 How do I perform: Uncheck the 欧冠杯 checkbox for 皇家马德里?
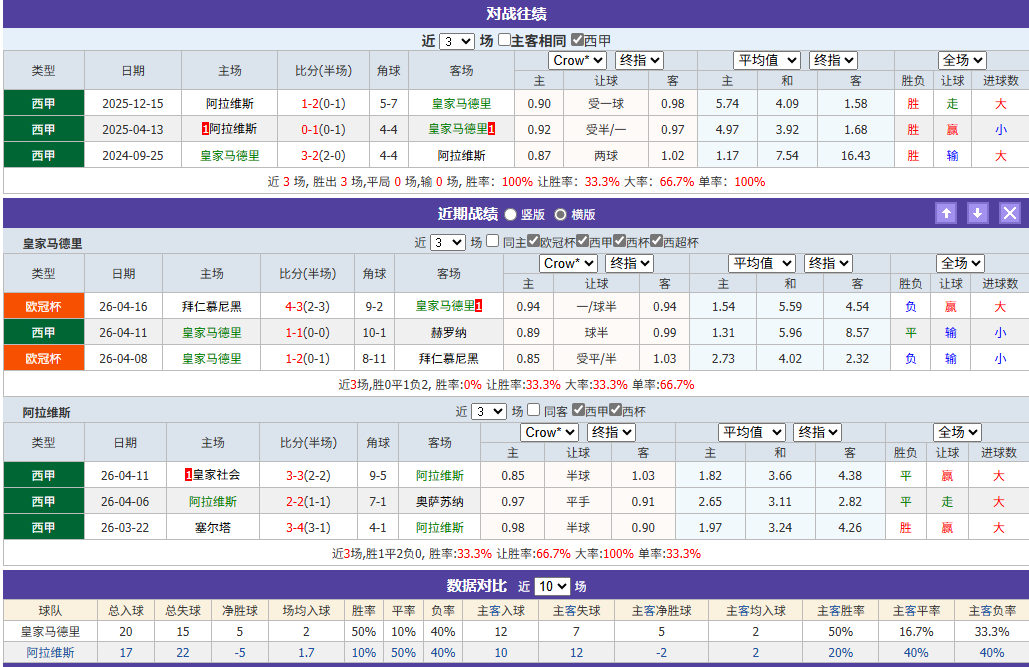[534, 240]
